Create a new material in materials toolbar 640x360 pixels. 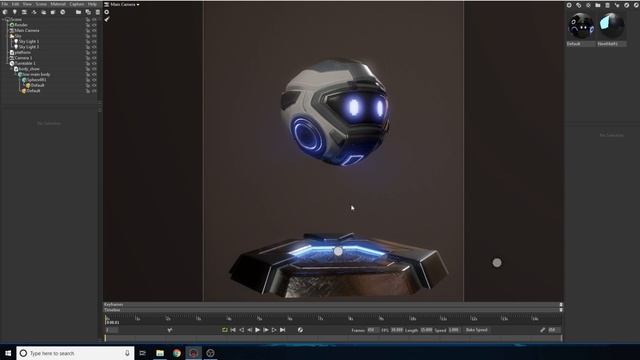pyautogui.click(x=569, y=5)
